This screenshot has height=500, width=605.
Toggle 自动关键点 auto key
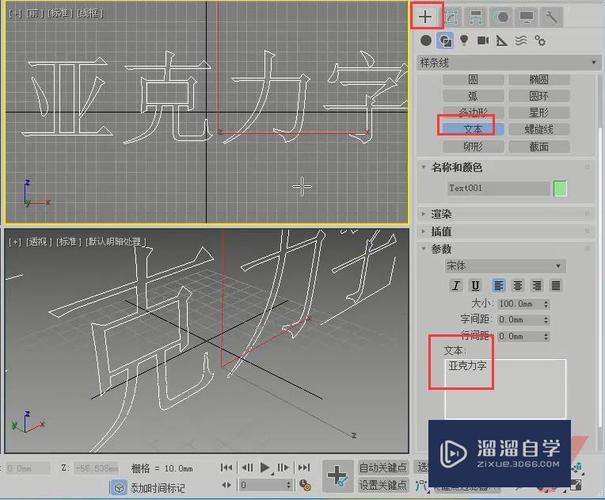coord(382,468)
